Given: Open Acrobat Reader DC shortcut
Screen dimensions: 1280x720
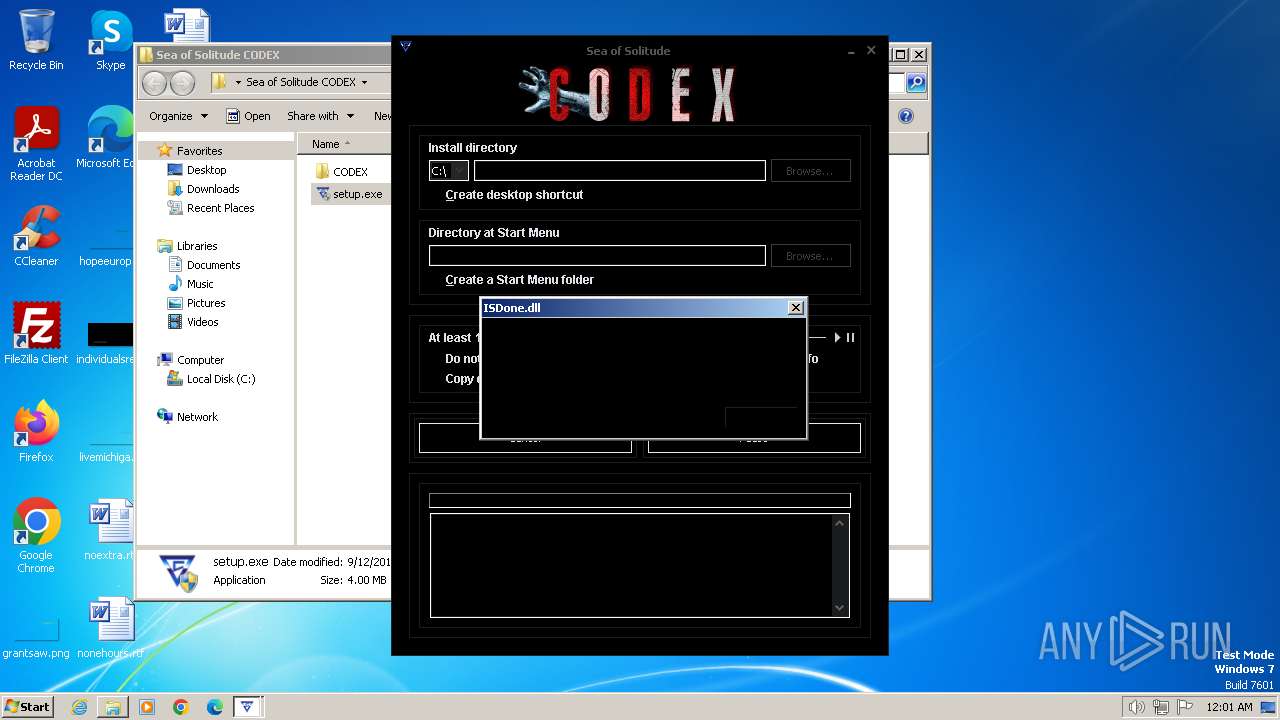Looking at the screenshot, I should tap(36, 144).
